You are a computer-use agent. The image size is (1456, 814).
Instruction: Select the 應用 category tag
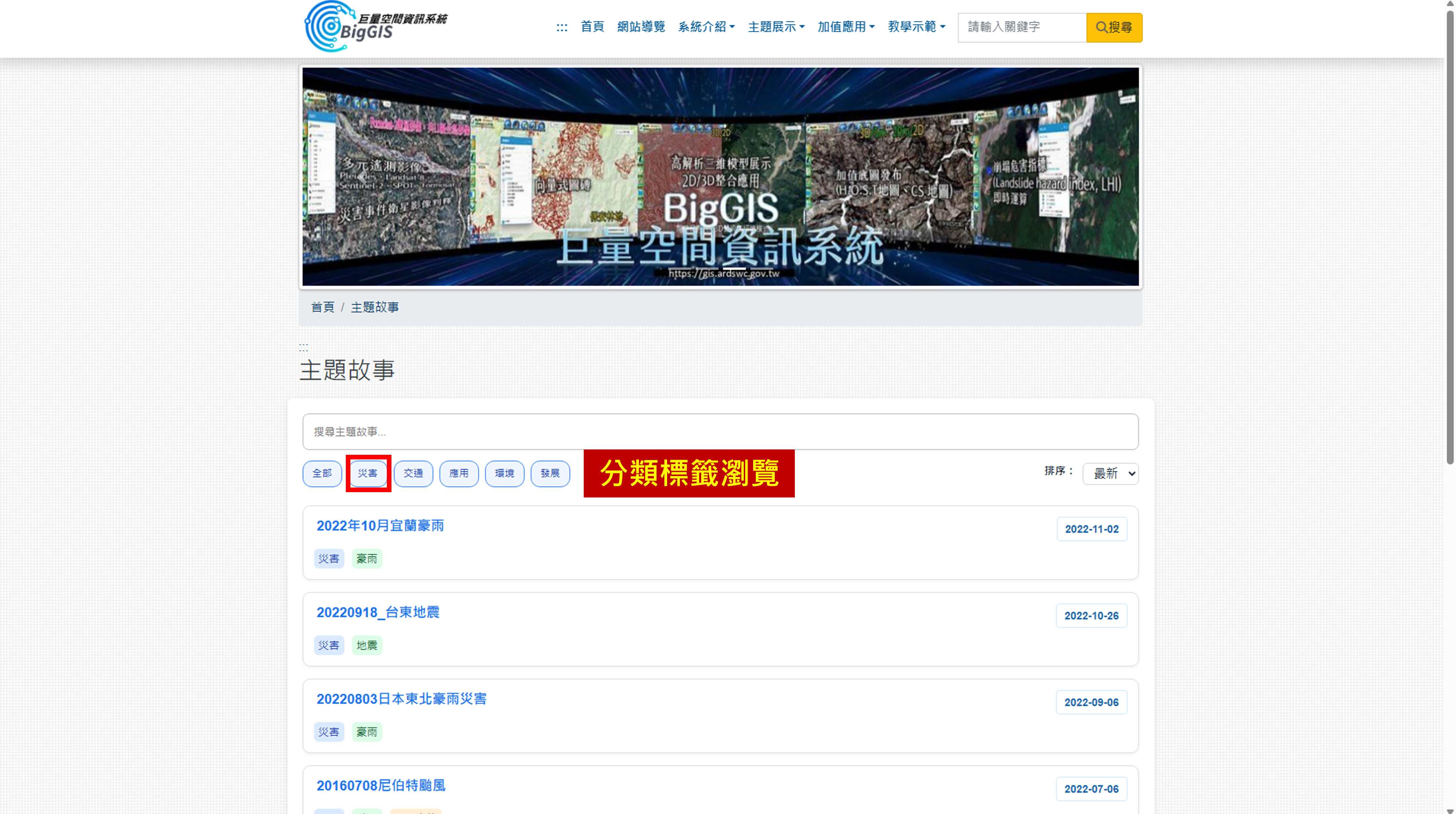pyautogui.click(x=458, y=473)
